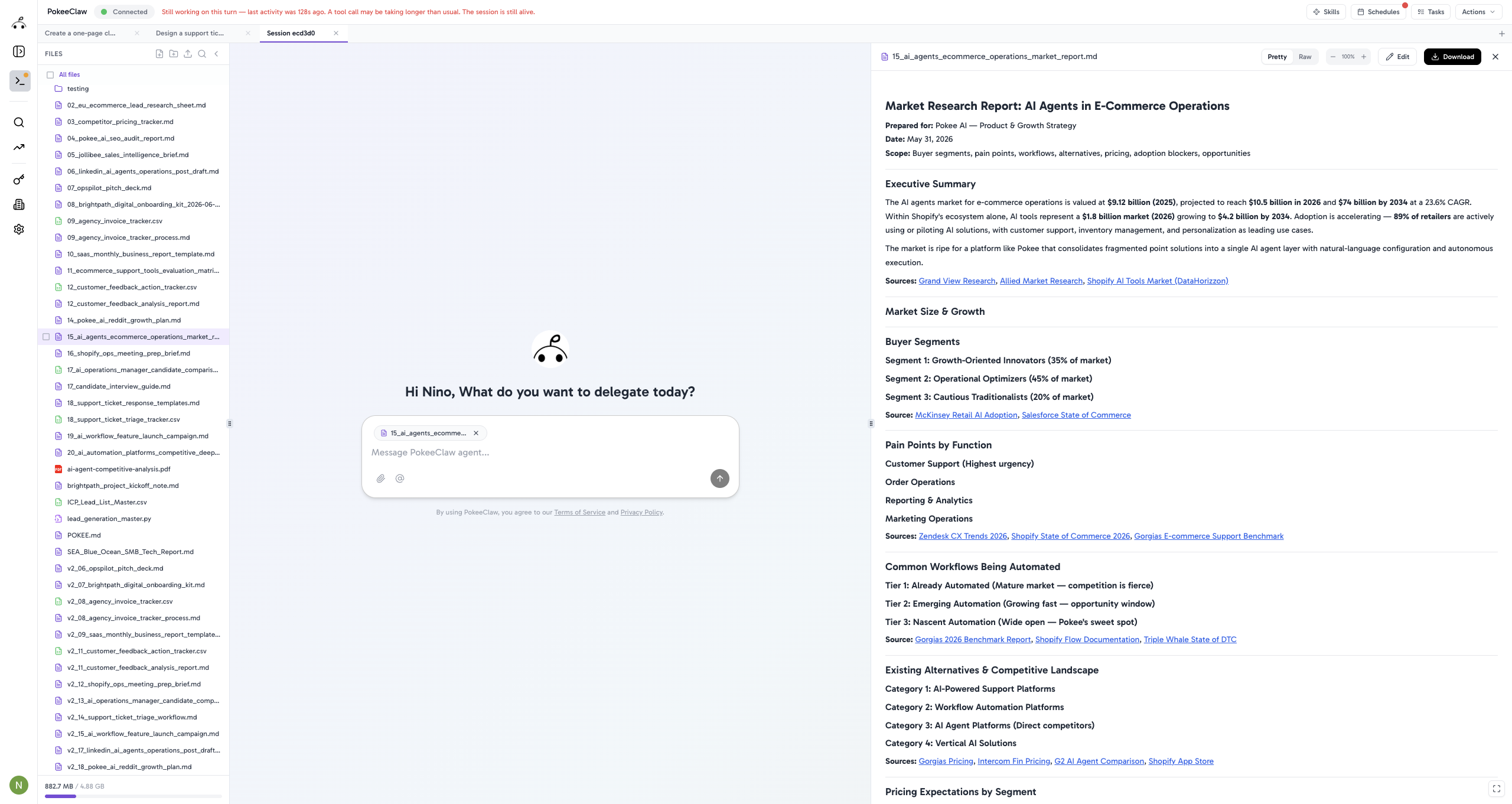
Task: Tick checkbox beside 15_ai_agents_ecommerce file row
Action: (x=46, y=337)
